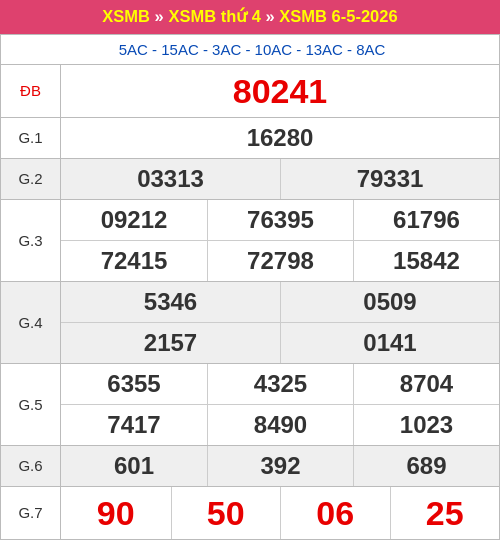
Task: Select G.3 number 72798
Action: (x=280, y=261)
